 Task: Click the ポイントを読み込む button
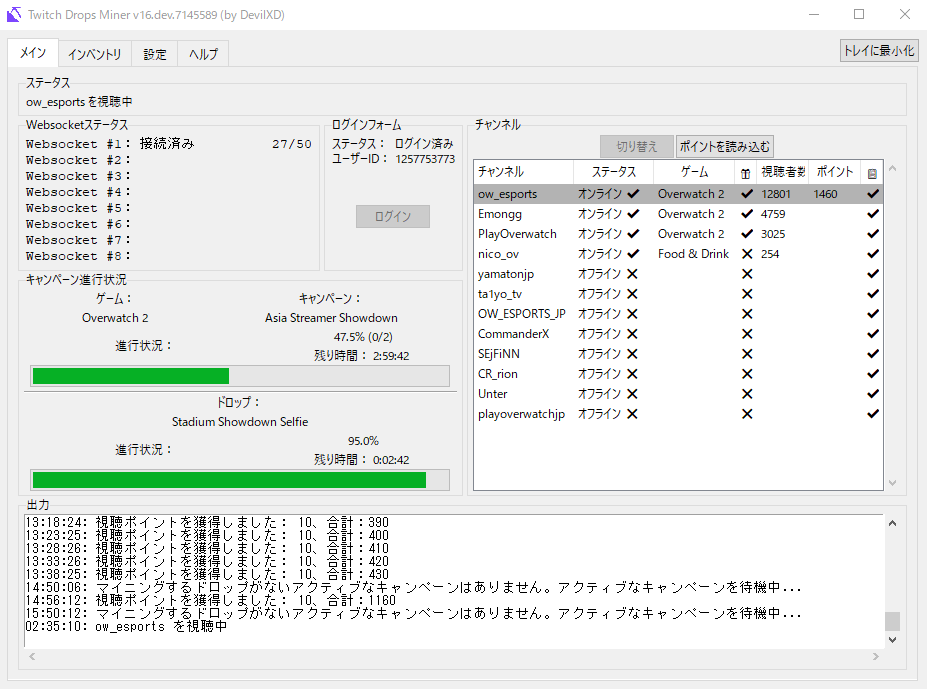click(x=725, y=147)
